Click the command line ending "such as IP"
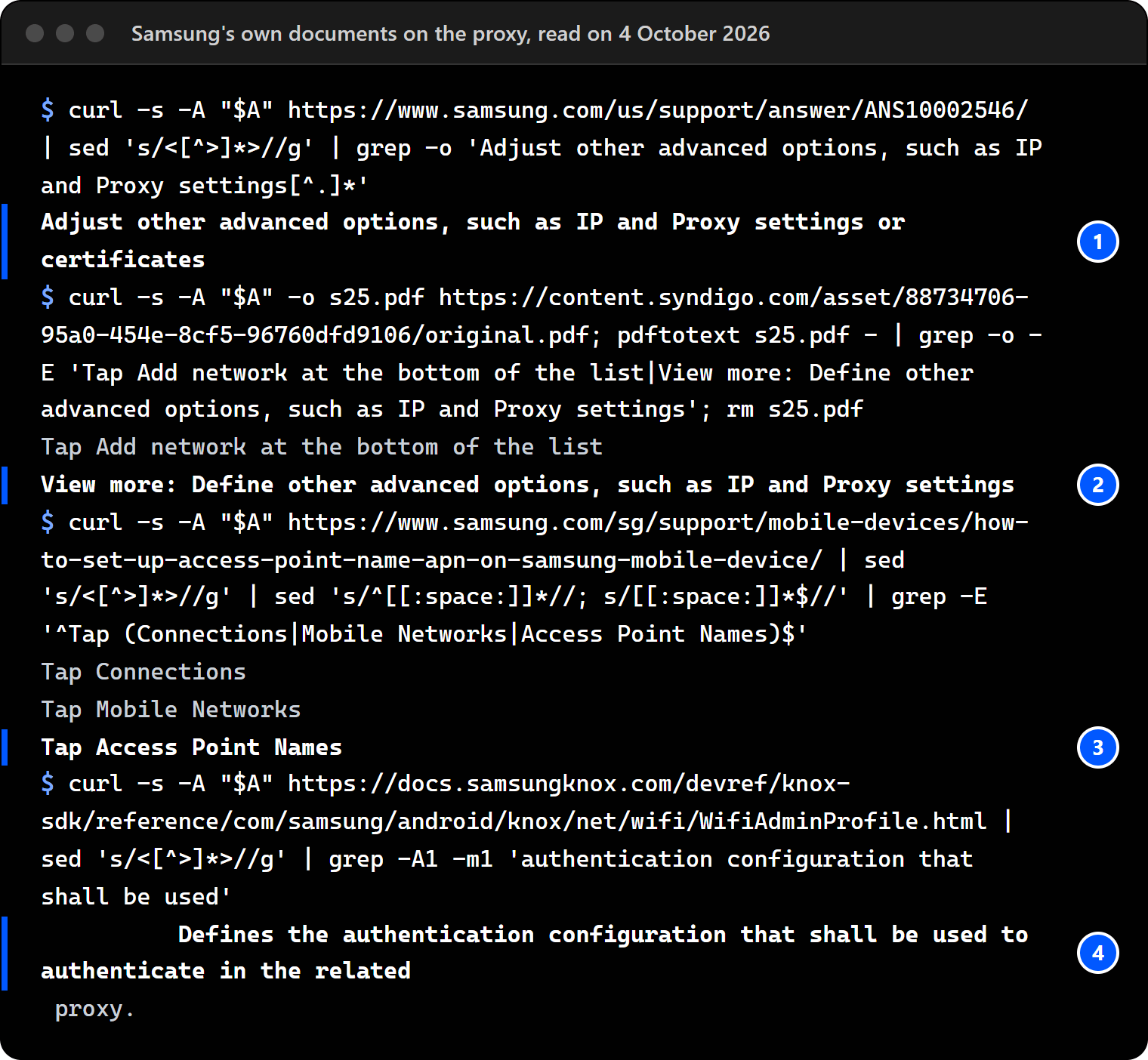Image resolution: width=1148 pixels, height=1060 pixels. [542, 148]
